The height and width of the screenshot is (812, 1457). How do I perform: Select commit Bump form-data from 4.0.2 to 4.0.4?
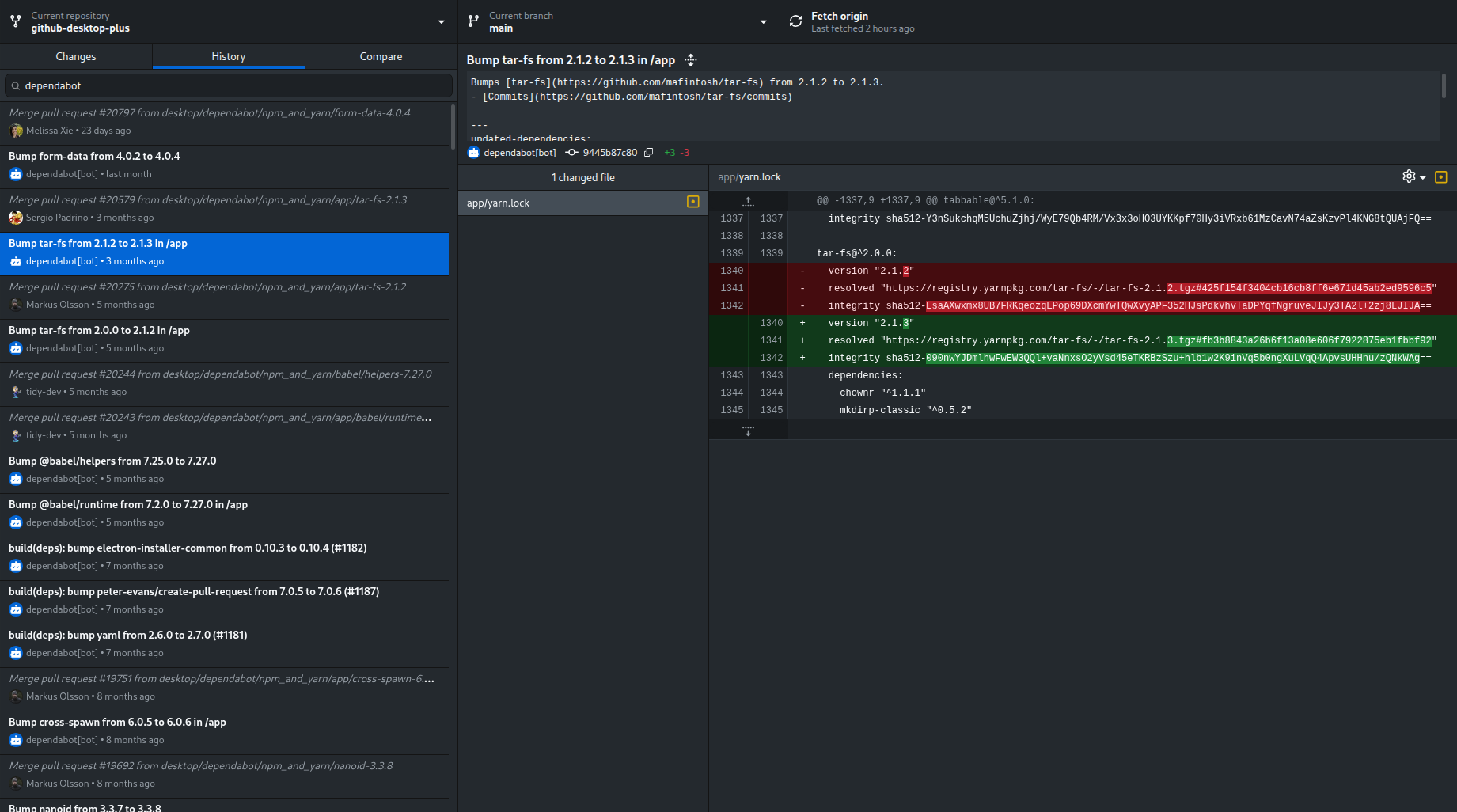coord(225,165)
